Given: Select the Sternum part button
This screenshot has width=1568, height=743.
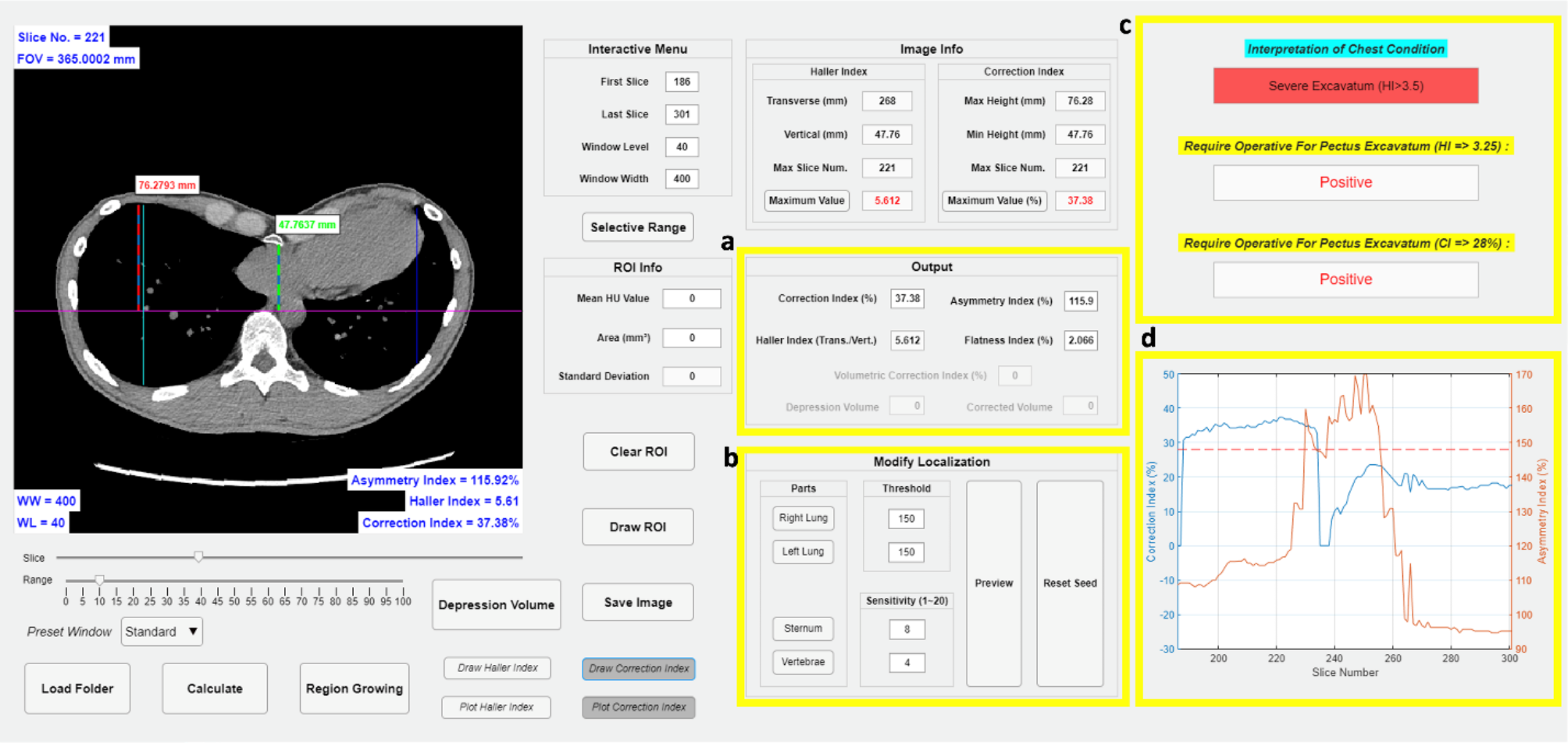Looking at the screenshot, I should click(803, 628).
